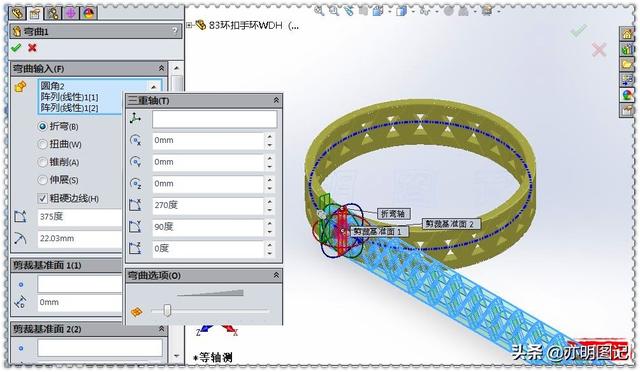Viewport: 640px width, 372px height.
Task: Open the DimXpertManager tab
Action: [x=70, y=13]
